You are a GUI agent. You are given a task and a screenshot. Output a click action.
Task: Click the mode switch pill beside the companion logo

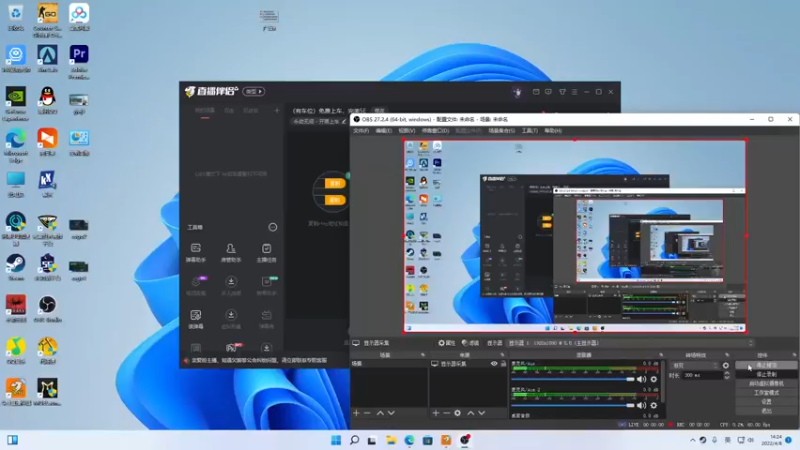pyautogui.click(x=254, y=91)
